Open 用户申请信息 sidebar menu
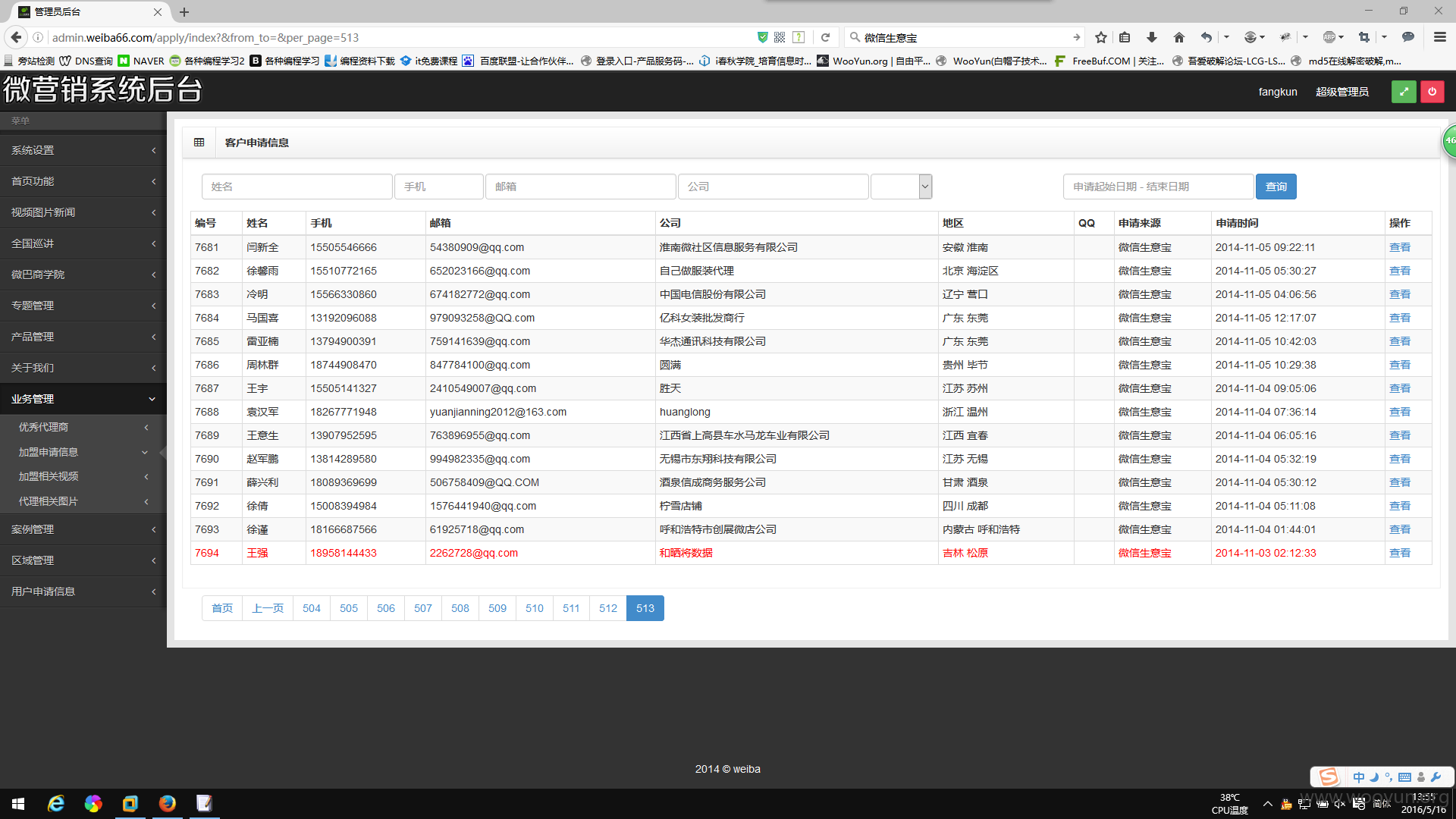Viewport: 1456px width, 819px height. [x=83, y=591]
